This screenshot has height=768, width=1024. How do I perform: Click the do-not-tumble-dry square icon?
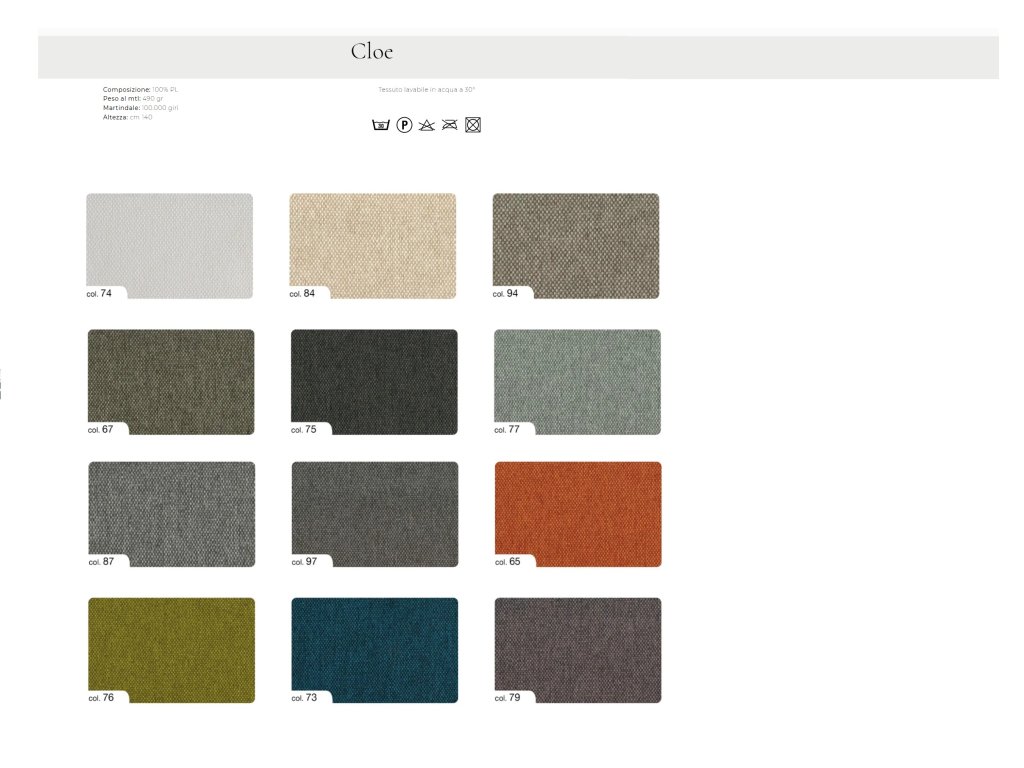[473, 125]
